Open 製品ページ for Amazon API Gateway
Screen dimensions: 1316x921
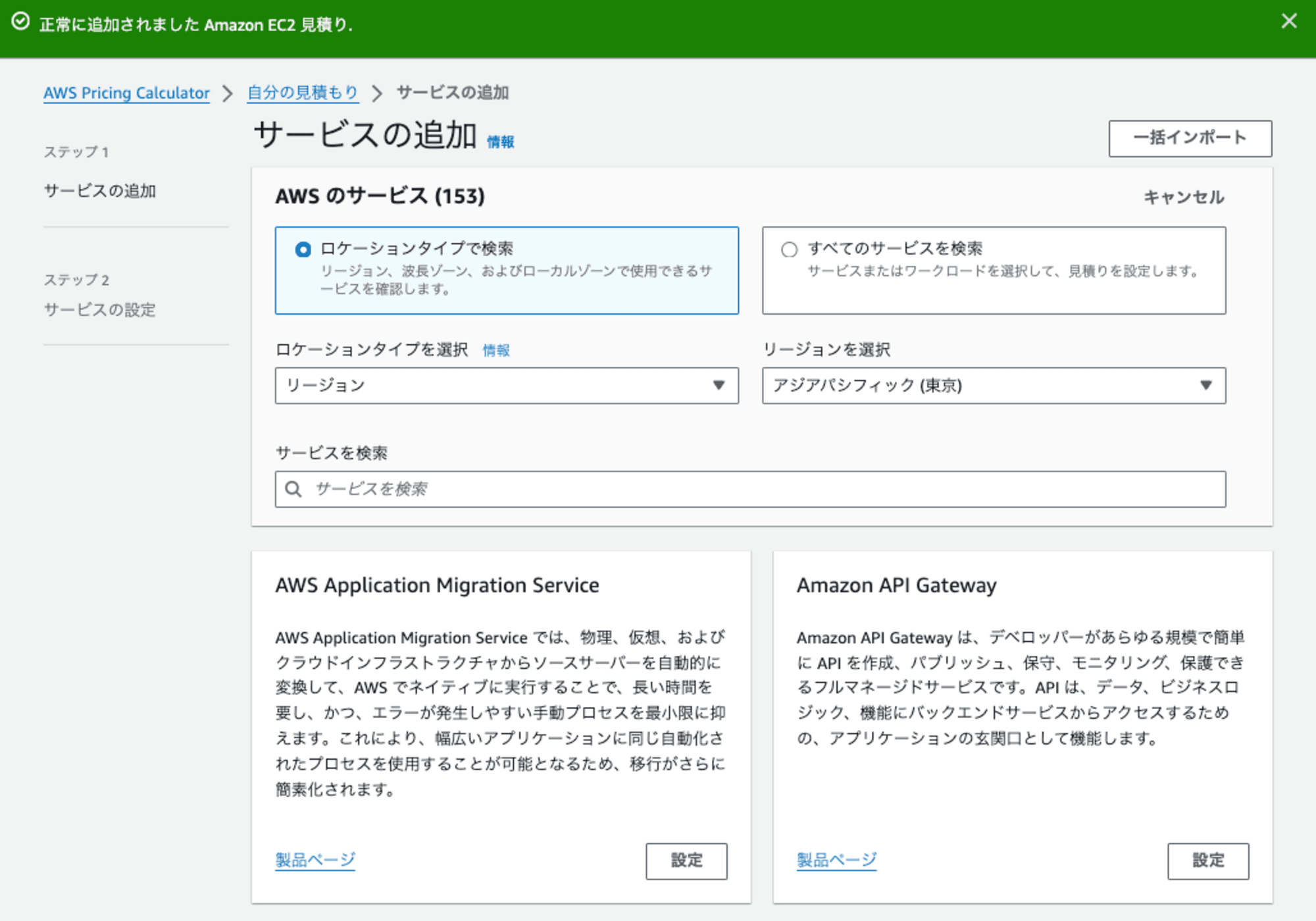coord(837,860)
